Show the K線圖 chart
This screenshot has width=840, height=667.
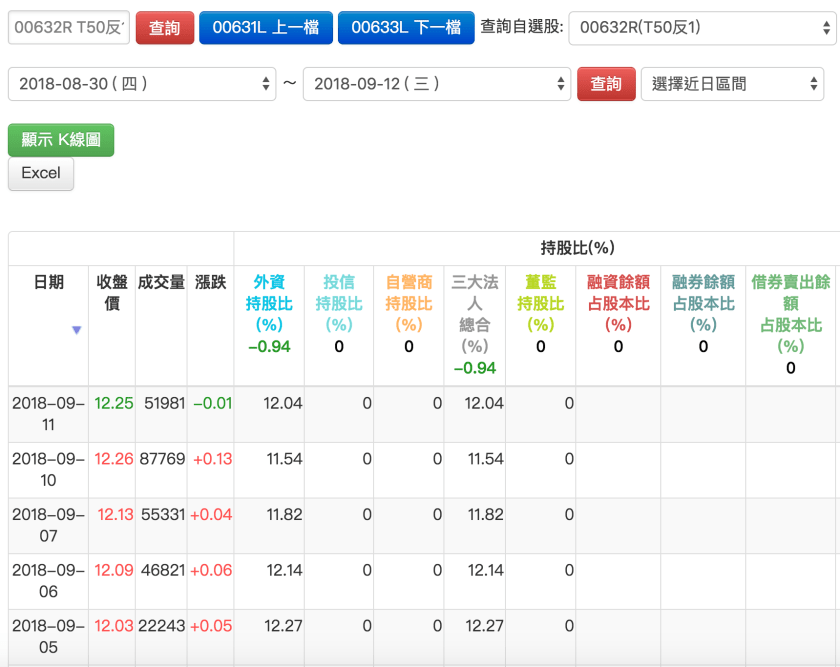pos(60,140)
